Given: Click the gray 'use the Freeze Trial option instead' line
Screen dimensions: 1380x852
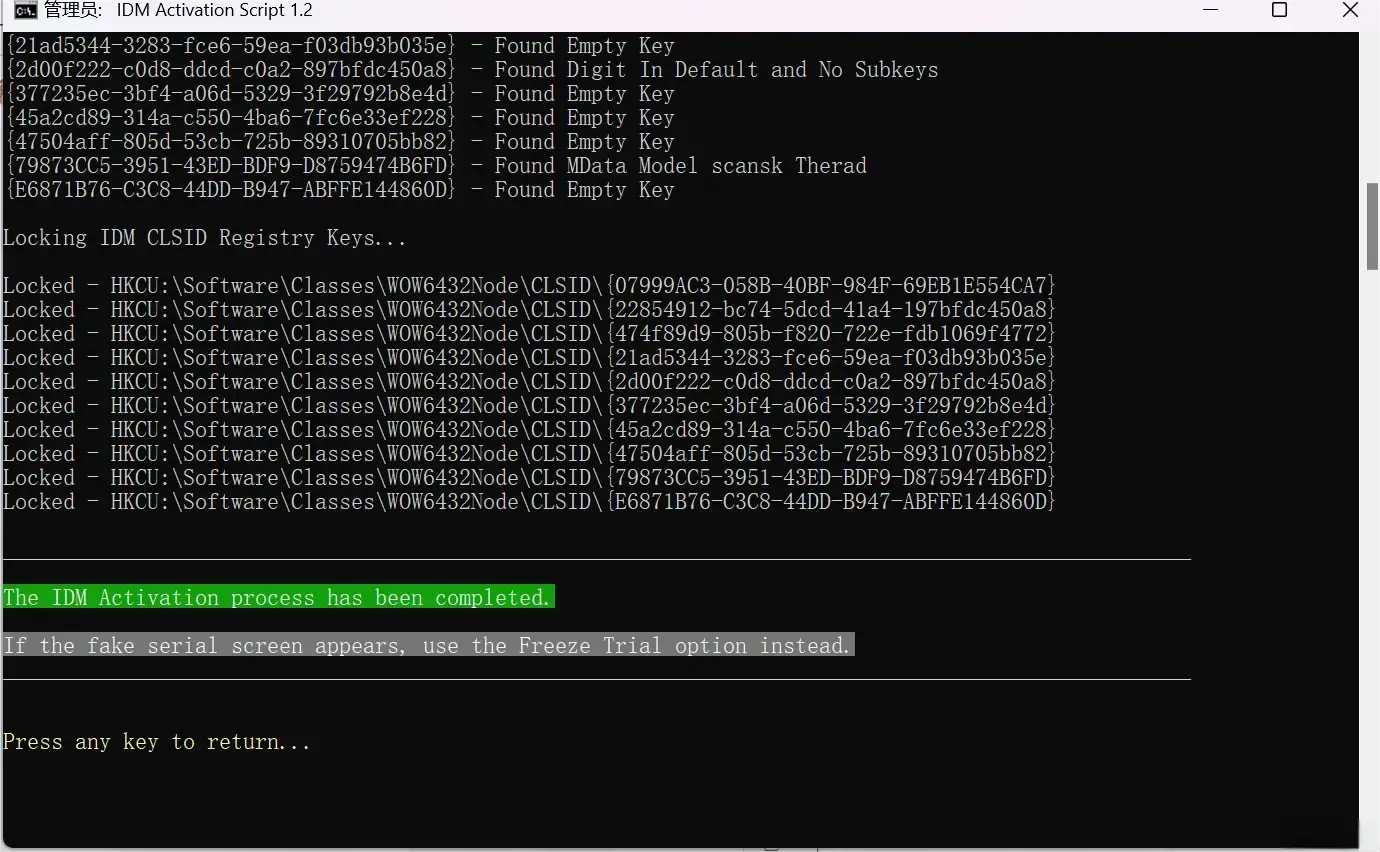Looking at the screenshot, I should click(x=428, y=646).
